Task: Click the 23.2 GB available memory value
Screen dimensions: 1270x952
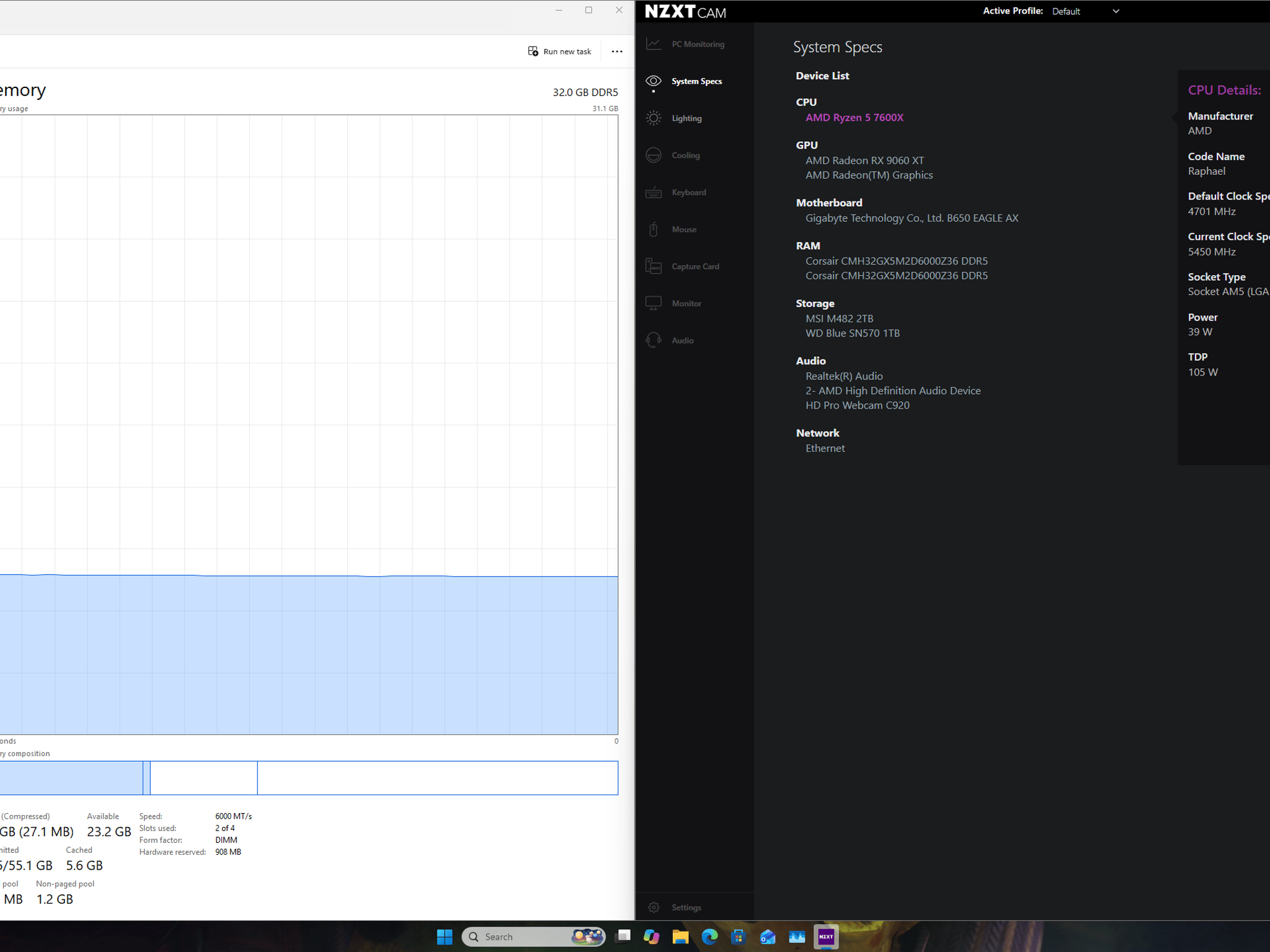Action: pyautogui.click(x=109, y=832)
